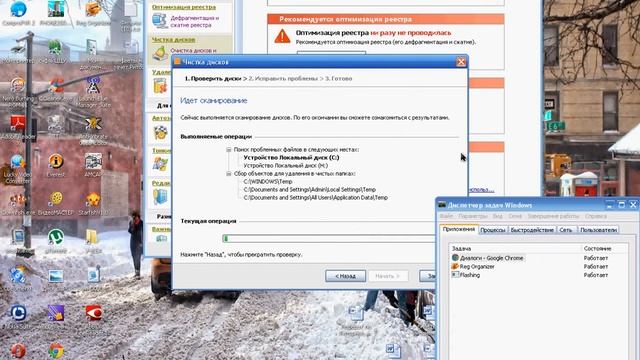Maximize the Task Manager window
The image size is (640, 360).
[621, 205]
